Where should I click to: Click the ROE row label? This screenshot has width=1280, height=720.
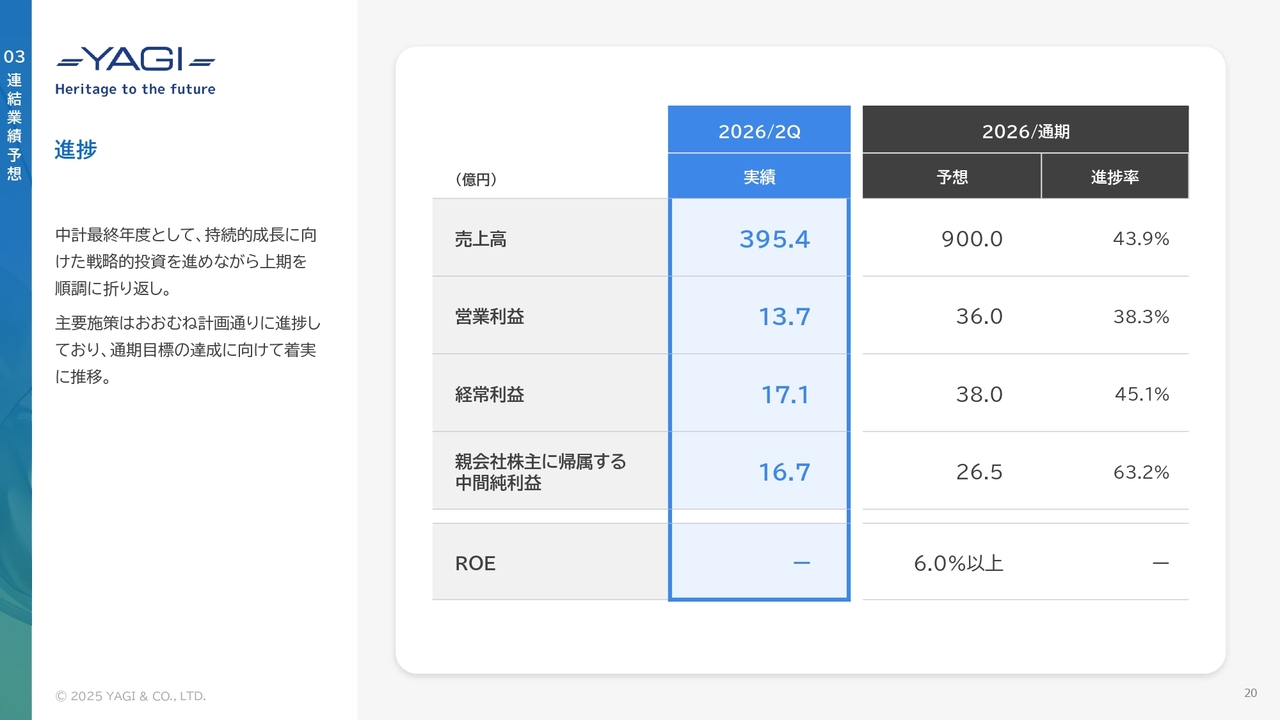[475, 563]
